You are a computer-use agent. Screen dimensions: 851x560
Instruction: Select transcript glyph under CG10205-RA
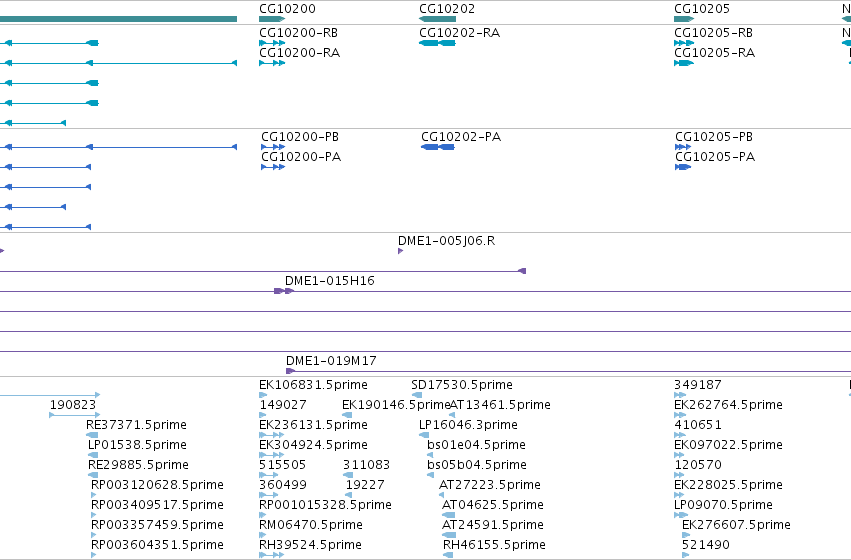click(684, 63)
